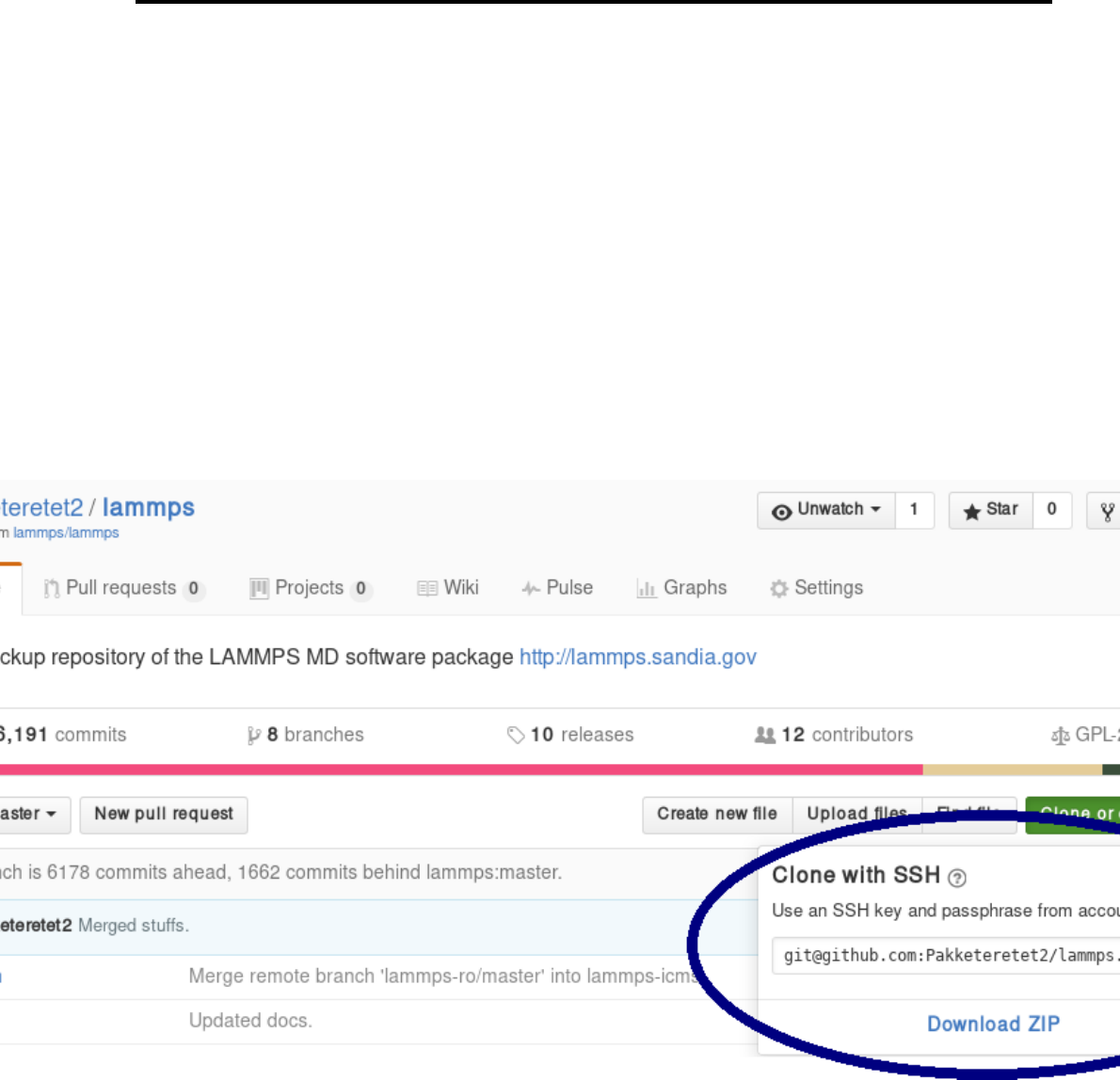The width and height of the screenshot is (1120, 1080).
Task: Open the 'Updated docs.' commit message
Action: click(250, 1021)
